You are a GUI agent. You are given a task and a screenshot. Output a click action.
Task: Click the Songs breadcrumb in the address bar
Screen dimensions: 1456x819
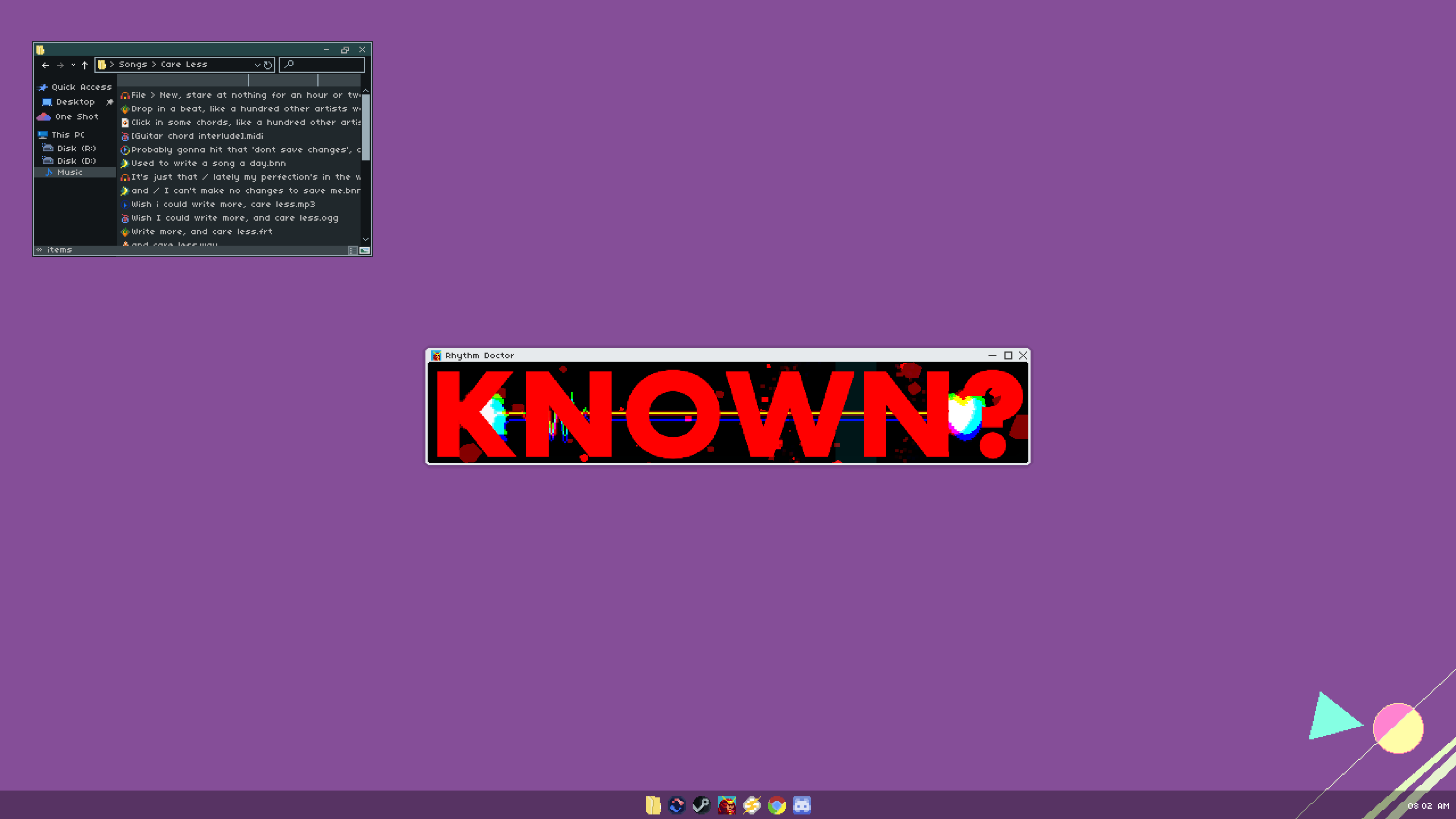click(x=133, y=64)
